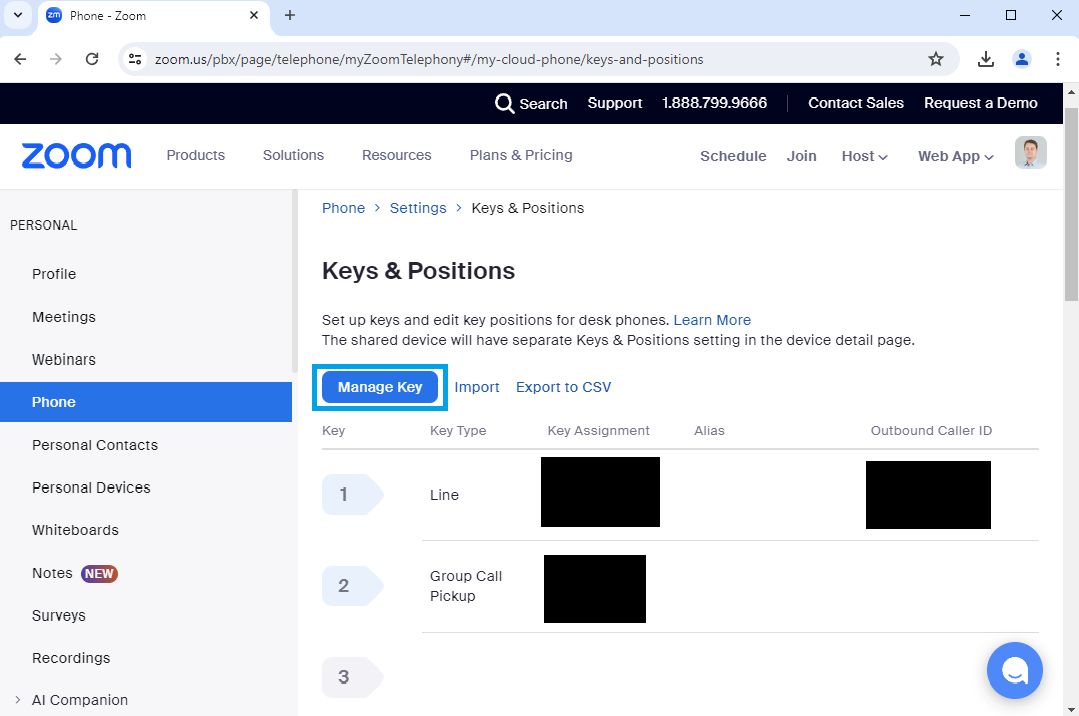The width and height of the screenshot is (1079, 716).
Task: Open the Products menu
Action: coord(195,155)
